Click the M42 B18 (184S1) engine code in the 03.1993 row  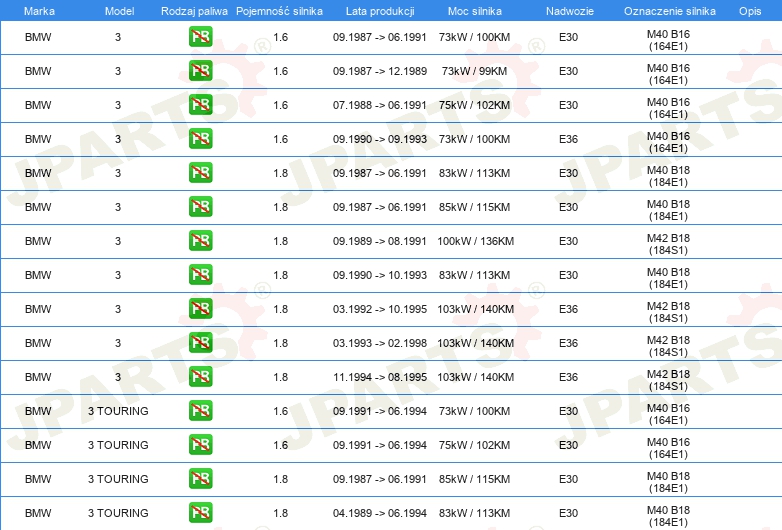pyautogui.click(x=668, y=346)
